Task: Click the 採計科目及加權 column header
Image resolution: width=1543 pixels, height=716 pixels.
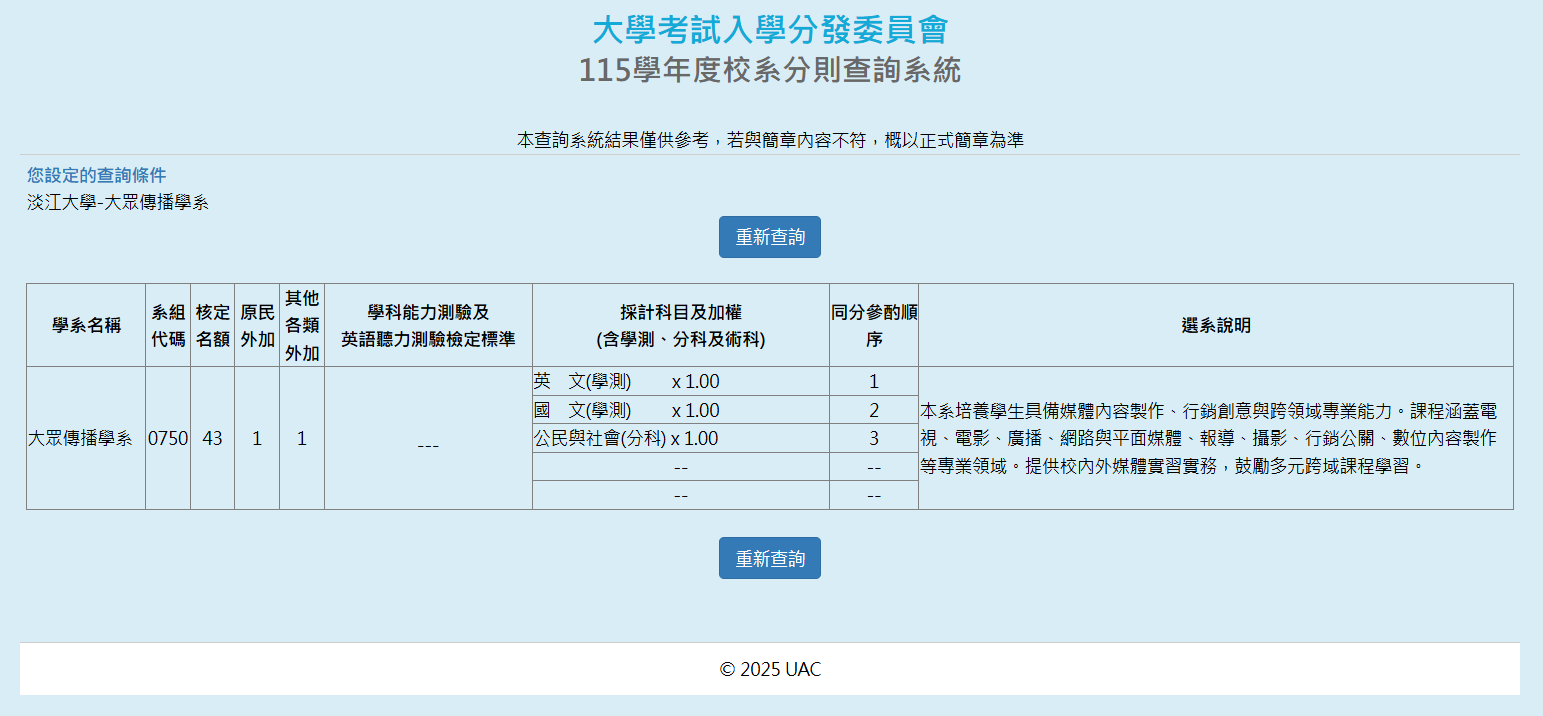Action: (x=680, y=325)
